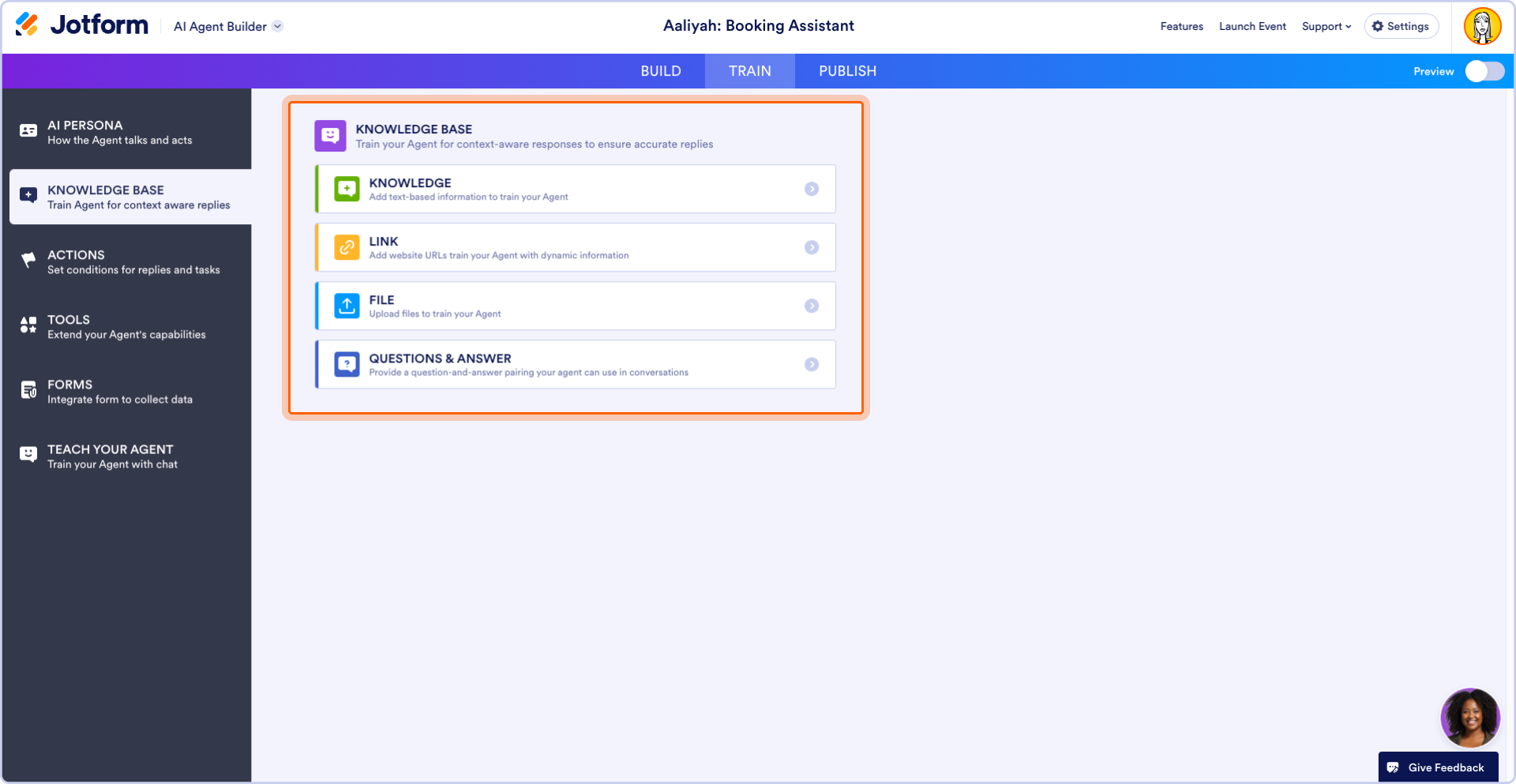Click the Jotform logo icon
1516x784 pixels.
click(27, 24)
